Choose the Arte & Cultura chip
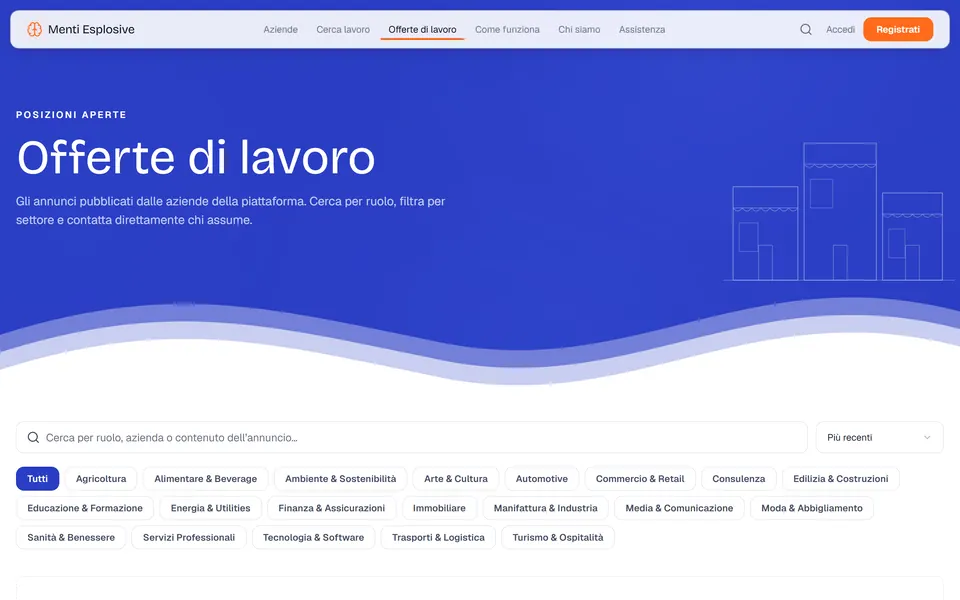The width and height of the screenshot is (960, 600). (456, 479)
